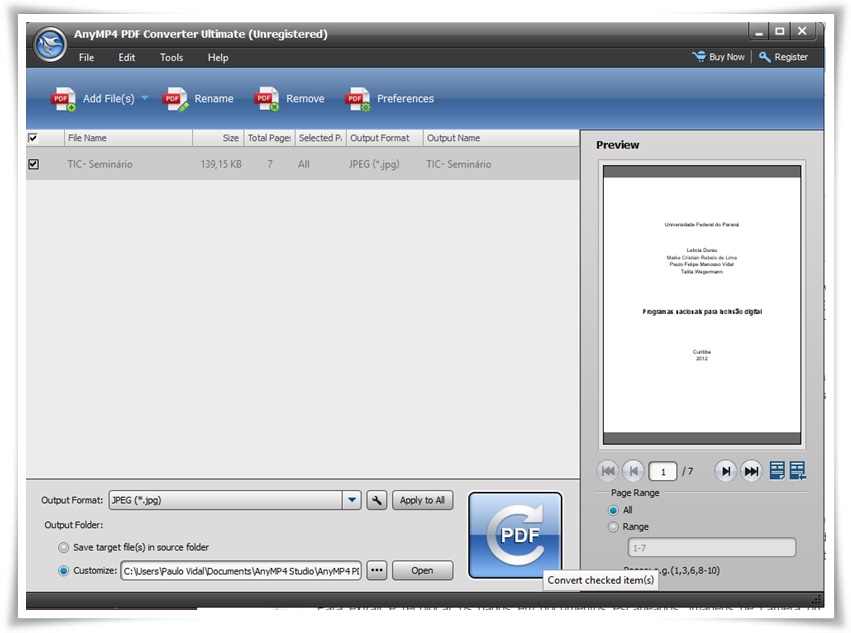Open the Help menu
The image size is (851, 633).
pos(218,58)
